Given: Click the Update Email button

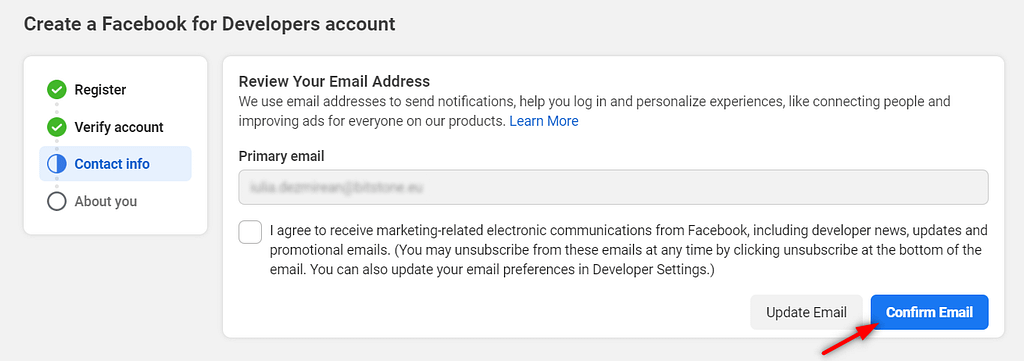Looking at the screenshot, I should coord(807,312).
